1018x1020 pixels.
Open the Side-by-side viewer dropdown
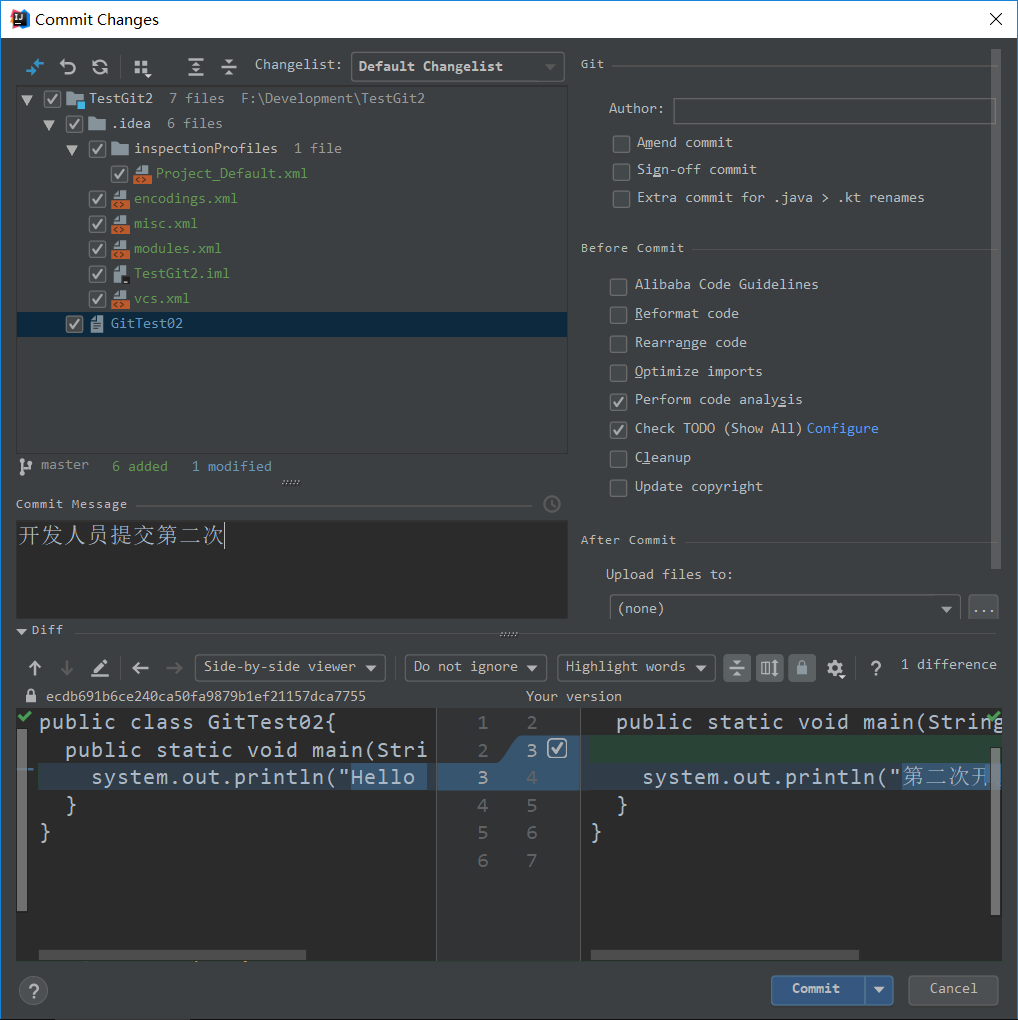click(x=290, y=667)
